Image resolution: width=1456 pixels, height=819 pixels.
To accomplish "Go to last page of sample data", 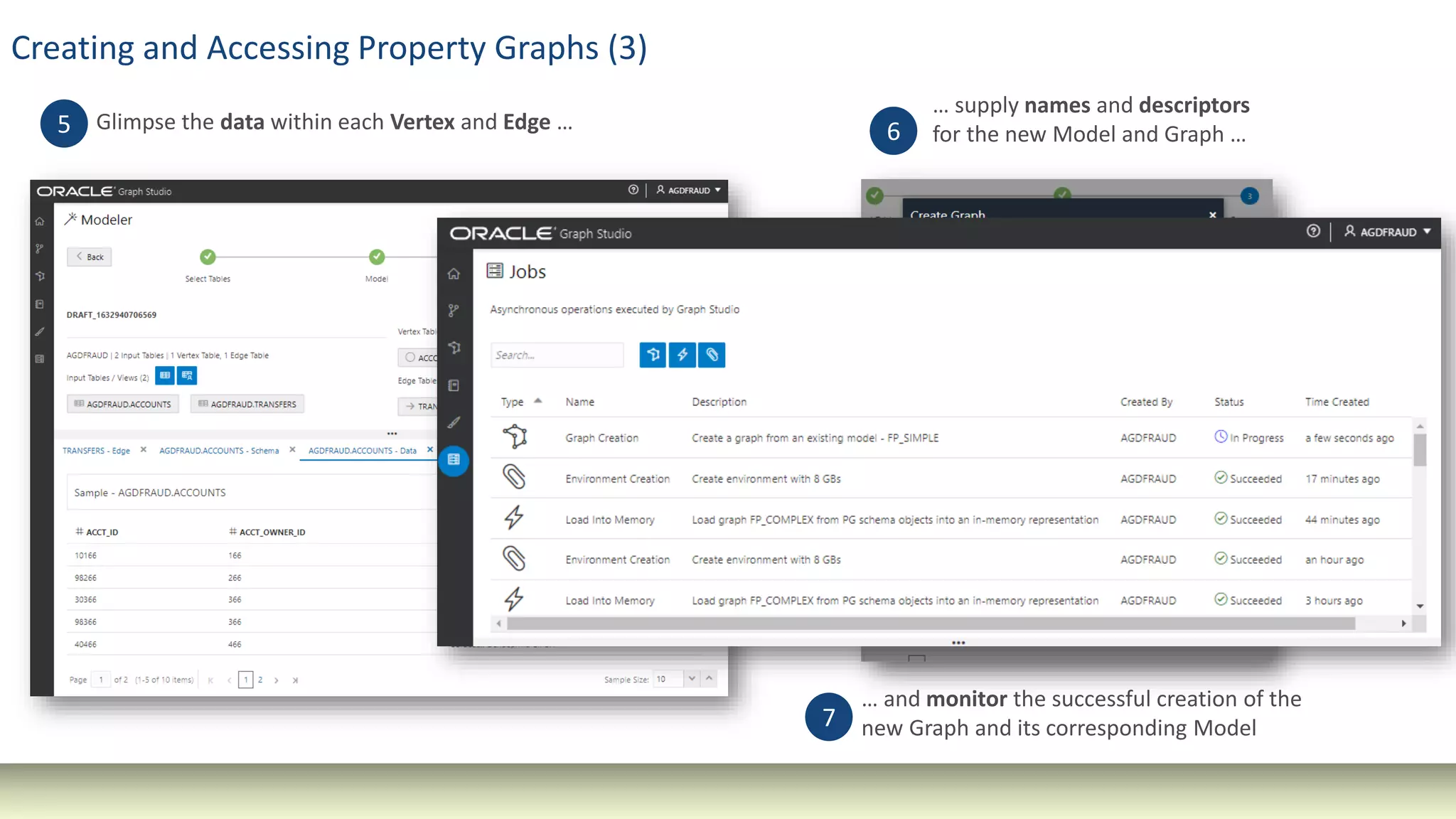I will [x=295, y=680].
